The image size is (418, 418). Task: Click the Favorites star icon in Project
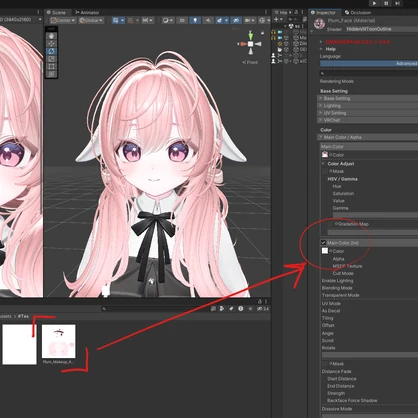point(250,309)
